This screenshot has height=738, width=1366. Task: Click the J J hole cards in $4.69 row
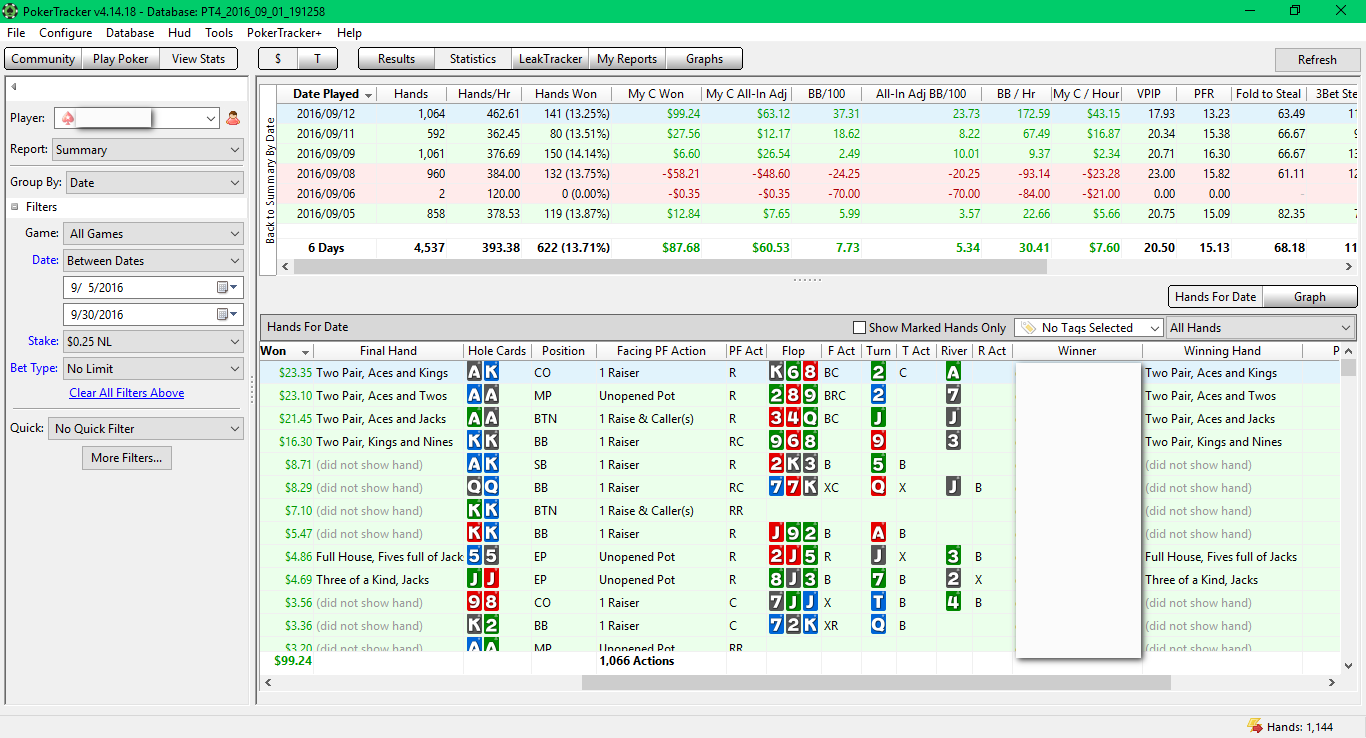tap(483, 579)
